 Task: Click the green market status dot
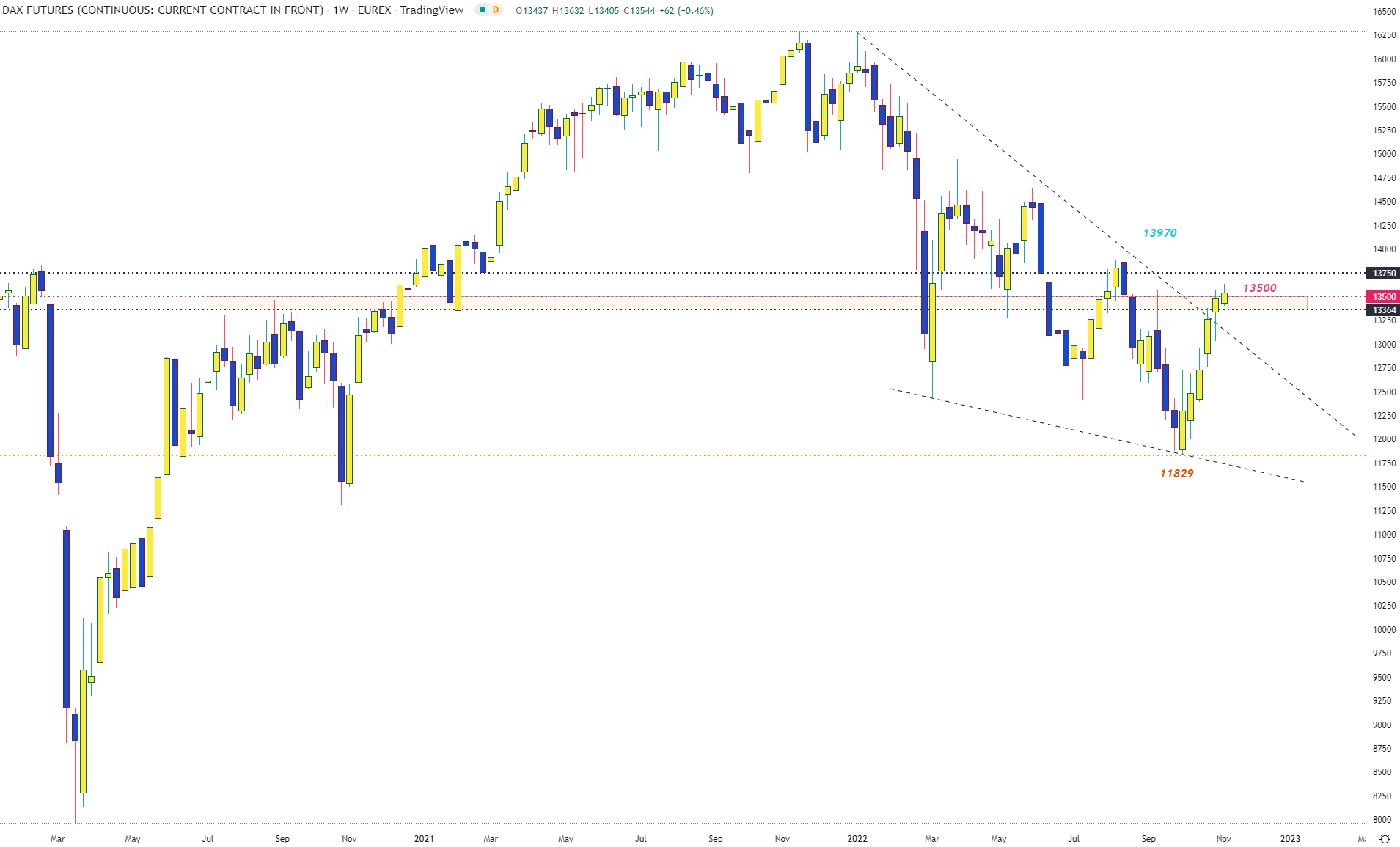point(482,10)
